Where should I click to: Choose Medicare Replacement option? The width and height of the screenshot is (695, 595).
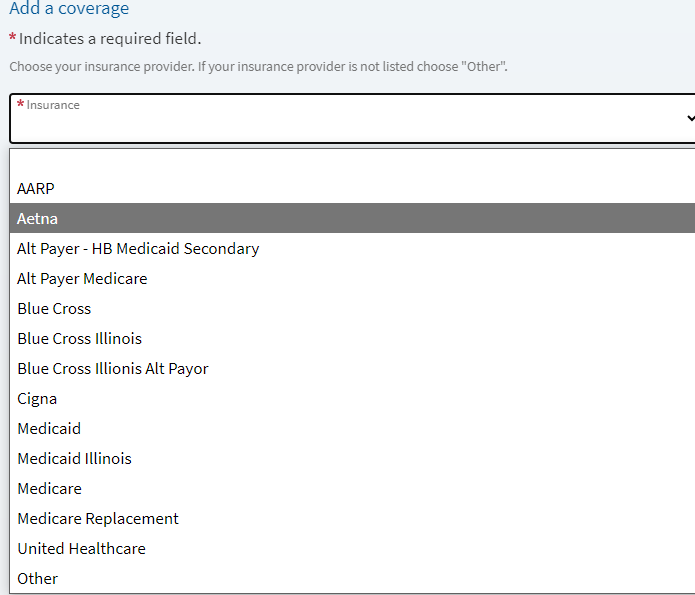click(352, 518)
